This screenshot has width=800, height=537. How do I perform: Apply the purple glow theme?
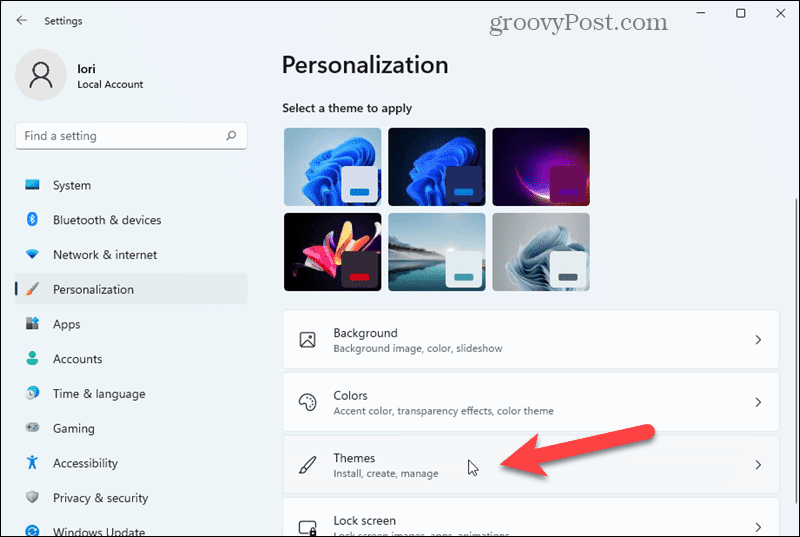tap(541, 167)
